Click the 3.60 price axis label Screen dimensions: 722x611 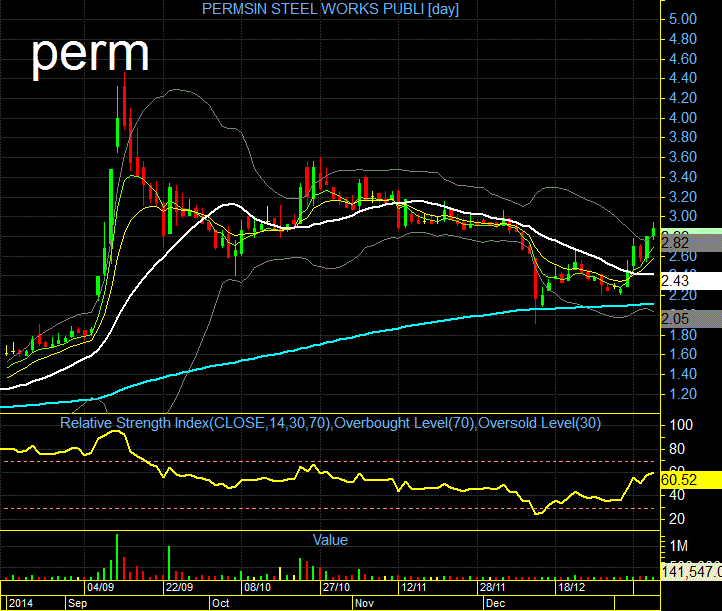point(682,157)
